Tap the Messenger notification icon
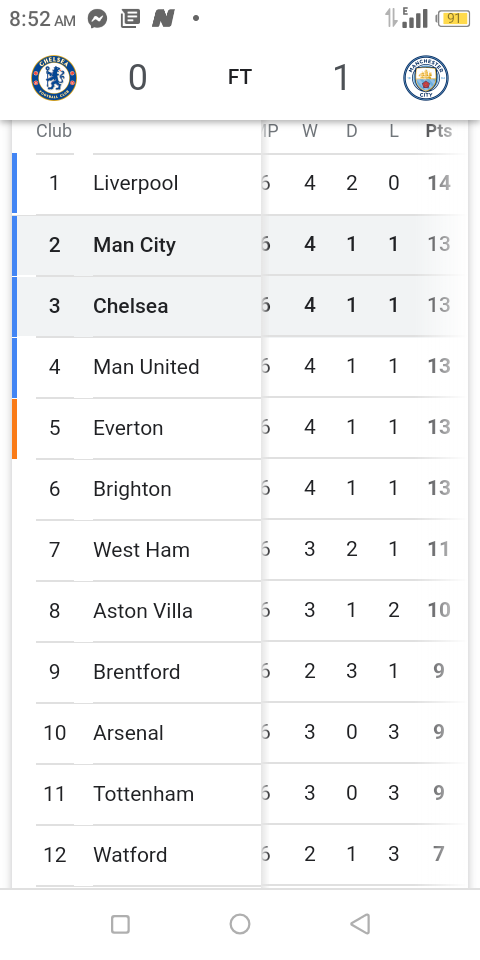480x960 pixels. [97, 19]
